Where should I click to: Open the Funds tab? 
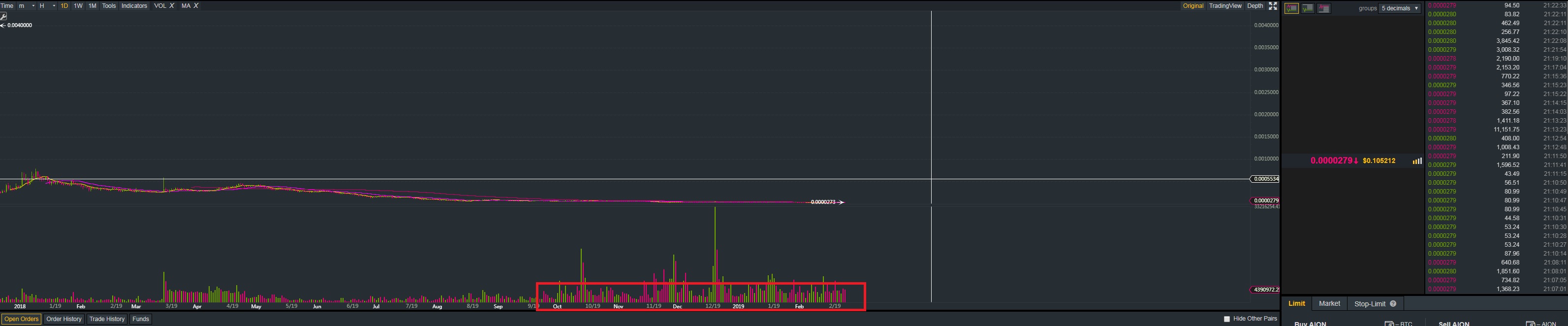click(x=141, y=319)
